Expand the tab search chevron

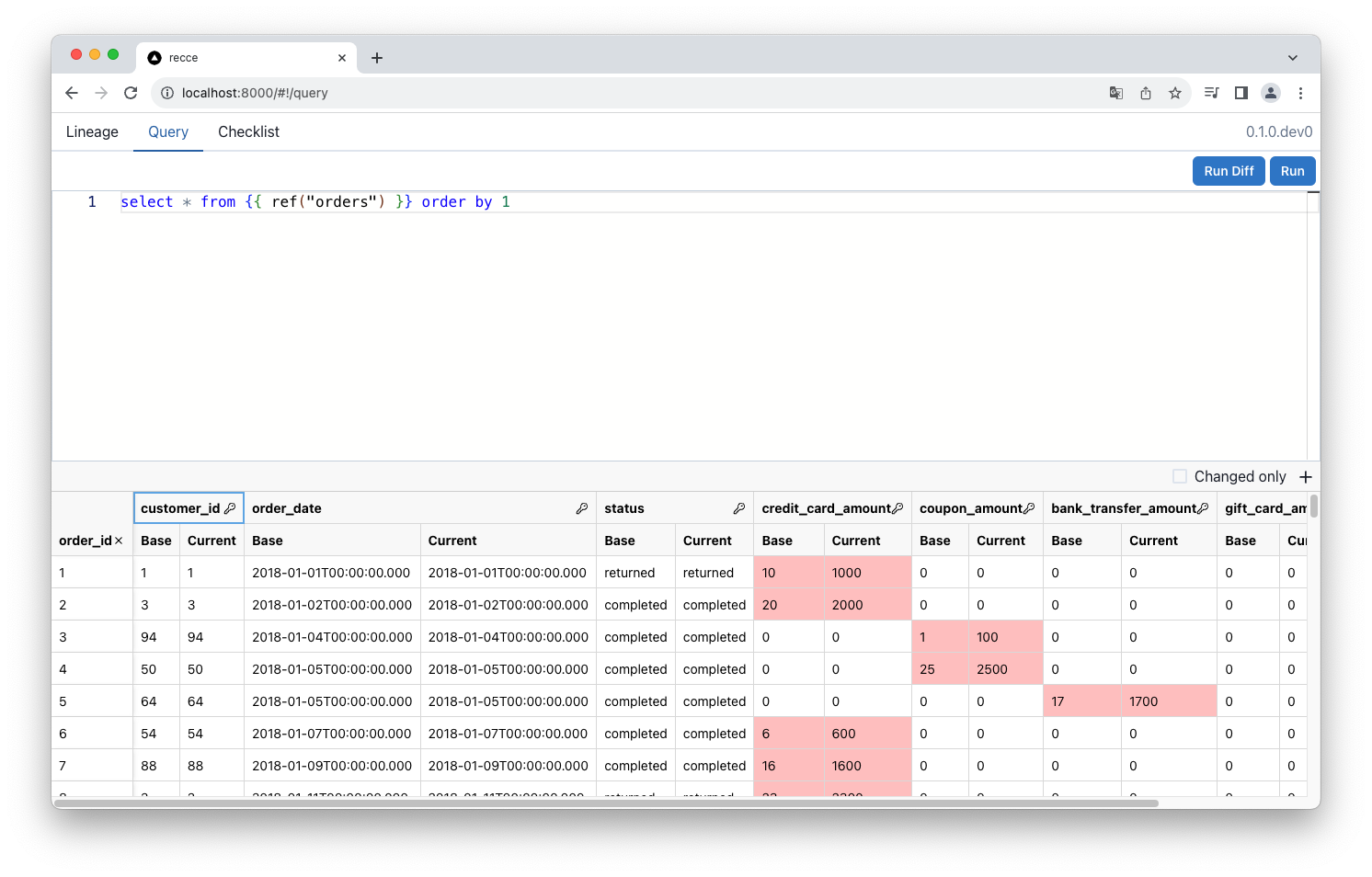[x=1293, y=58]
